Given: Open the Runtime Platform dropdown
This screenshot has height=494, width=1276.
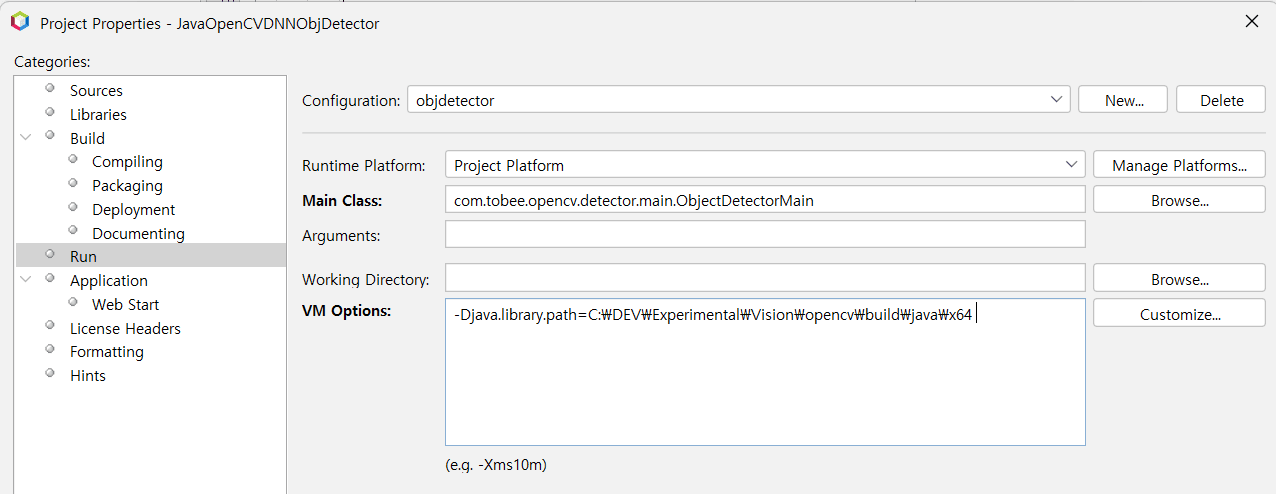Looking at the screenshot, I should pyautogui.click(x=765, y=165).
